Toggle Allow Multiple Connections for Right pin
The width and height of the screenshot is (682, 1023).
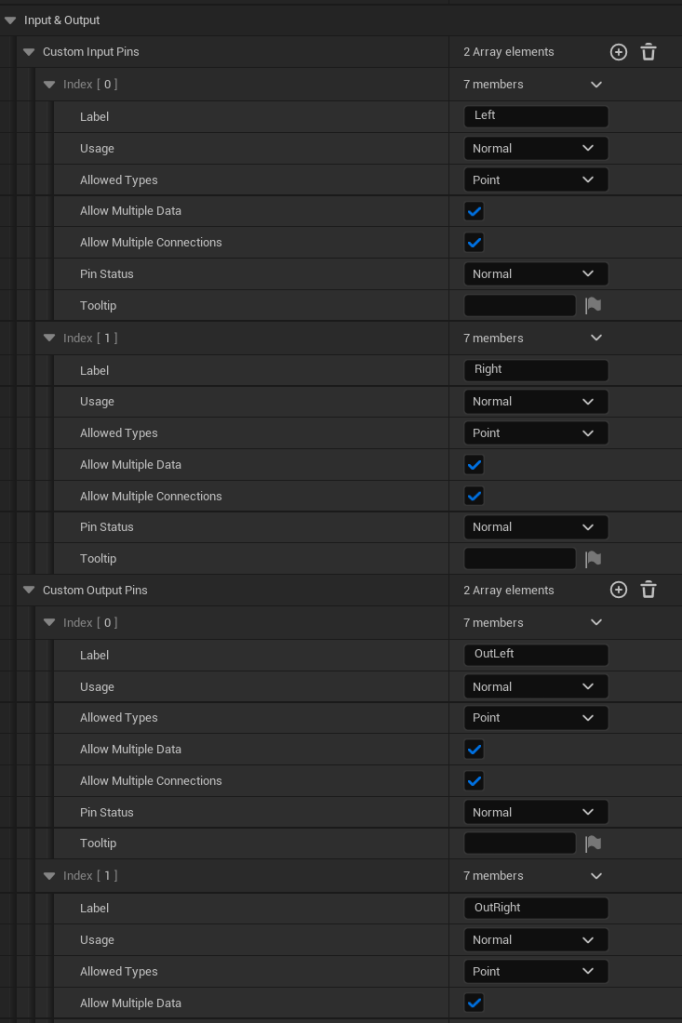pos(474,496)
